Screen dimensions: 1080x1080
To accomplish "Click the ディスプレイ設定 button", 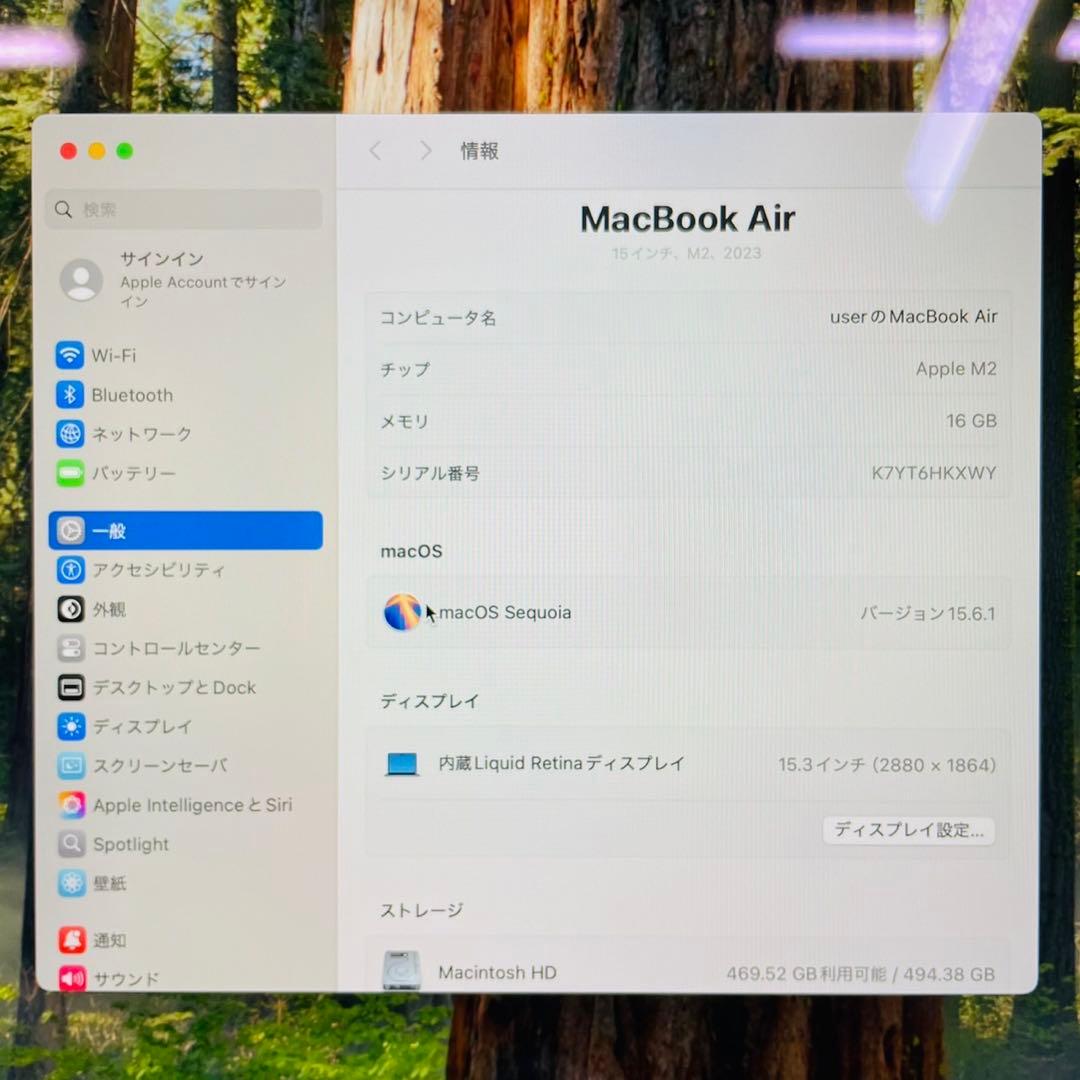I will [908, 830].
